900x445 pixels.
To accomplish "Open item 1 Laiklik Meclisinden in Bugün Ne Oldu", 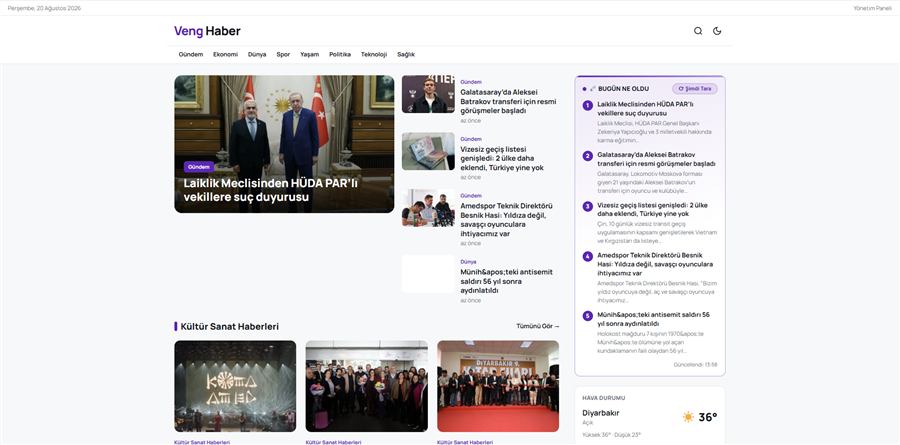I will (645, 109).
